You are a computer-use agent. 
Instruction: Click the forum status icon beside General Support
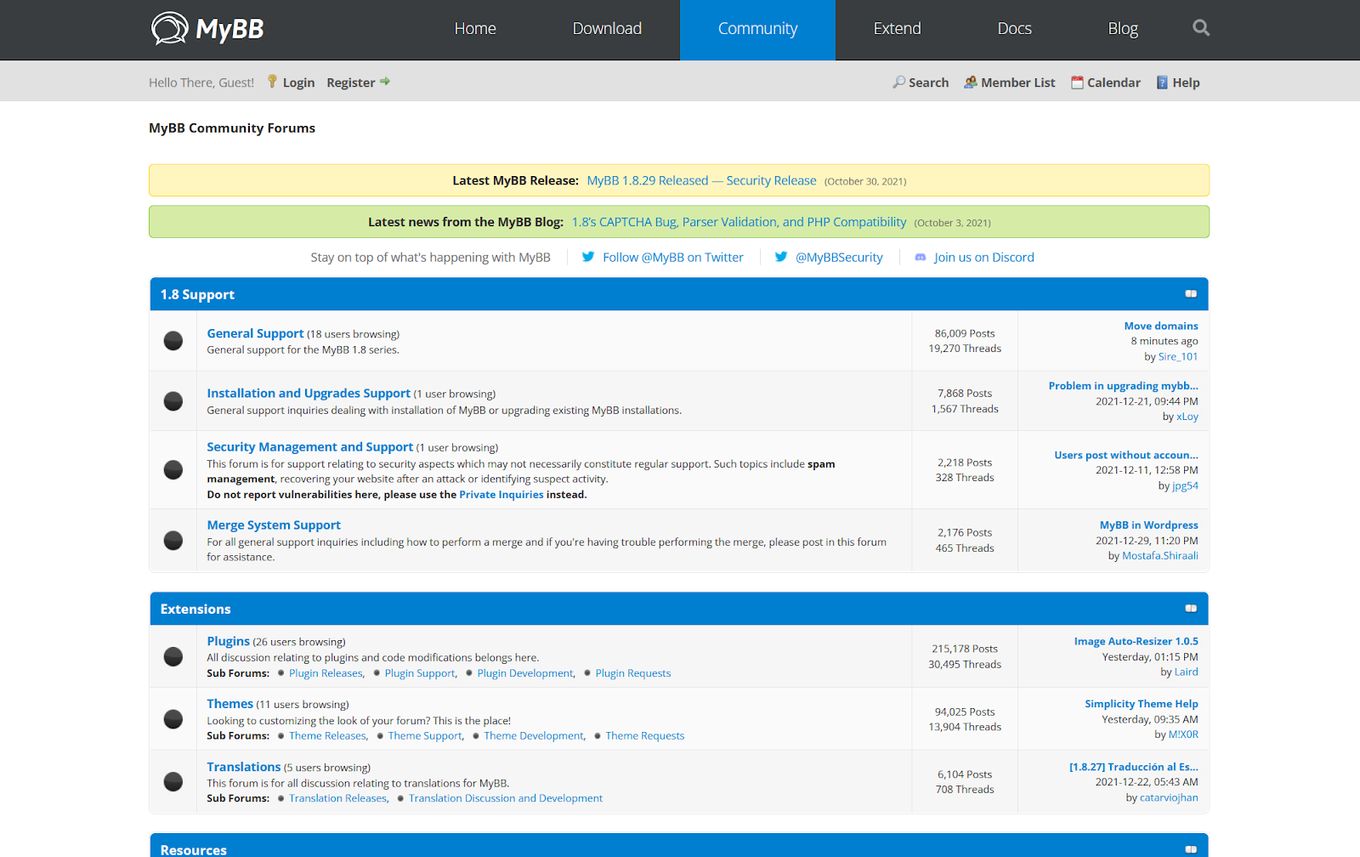(x=173, y=341)
